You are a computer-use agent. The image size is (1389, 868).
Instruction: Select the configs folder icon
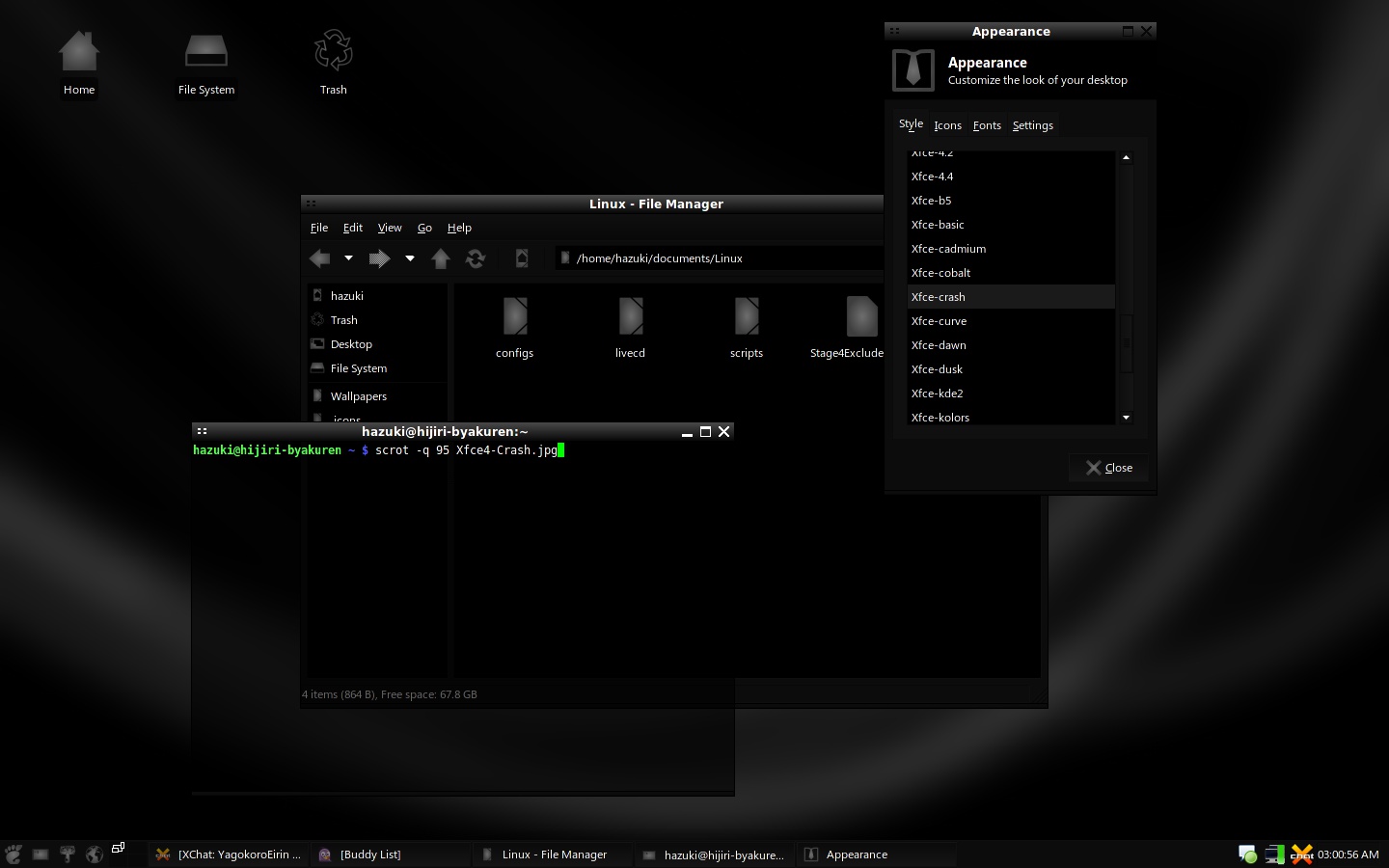[x=515, y=329]
